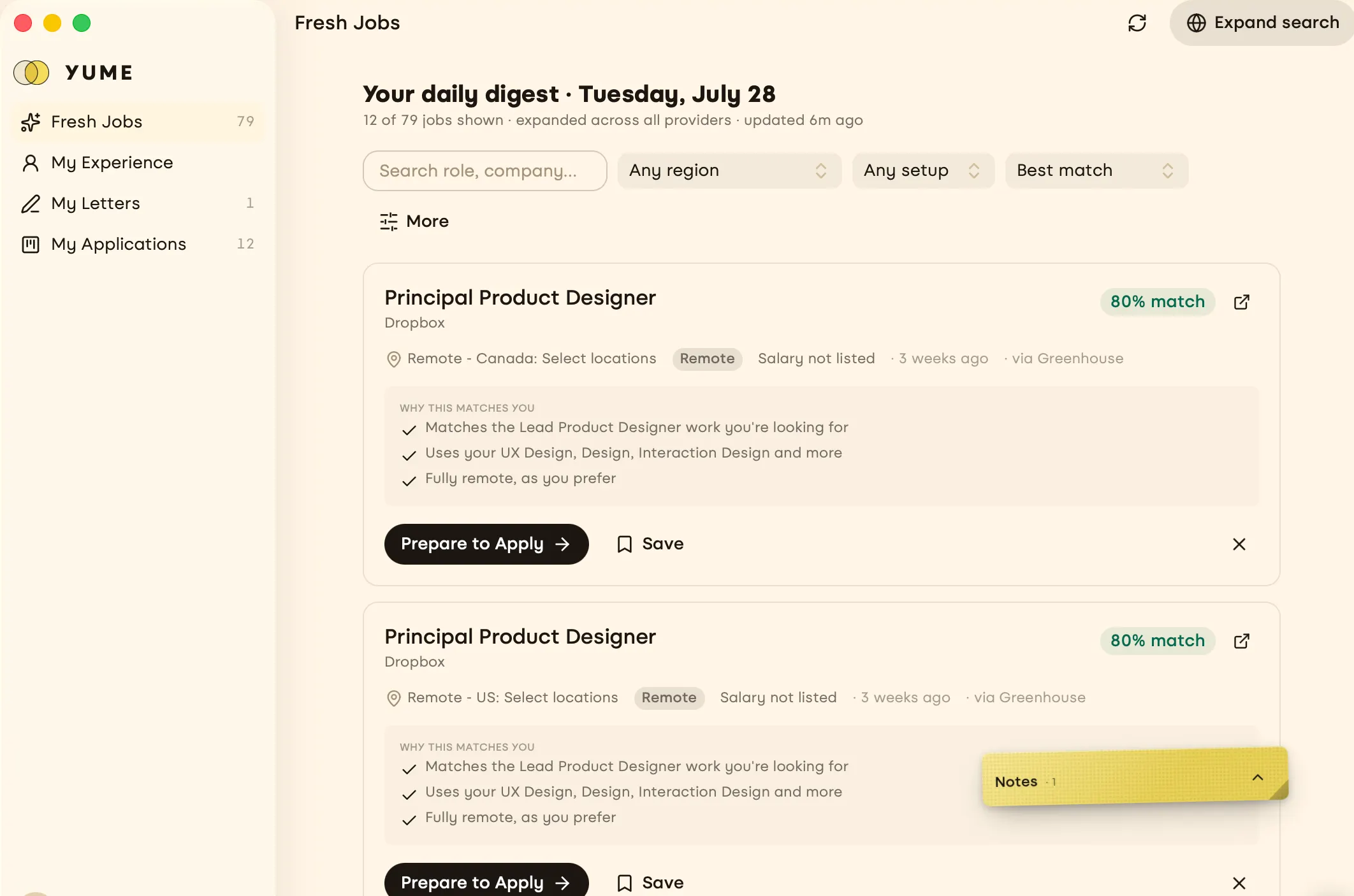
Task: Click the More filters sliders icon
Action: click(x=389, y=221)
